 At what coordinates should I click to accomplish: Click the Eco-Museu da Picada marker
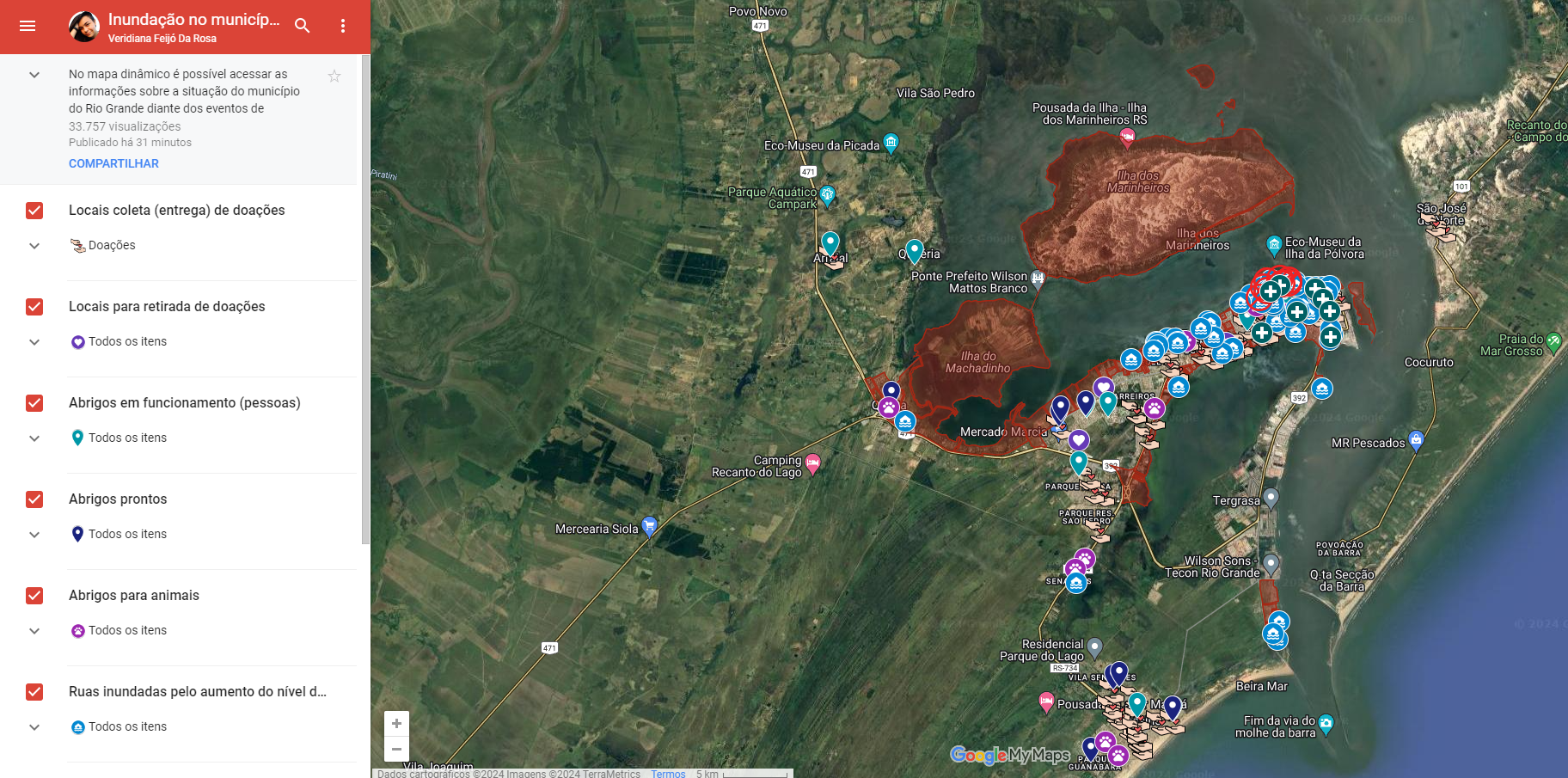[x=891, y=143]
